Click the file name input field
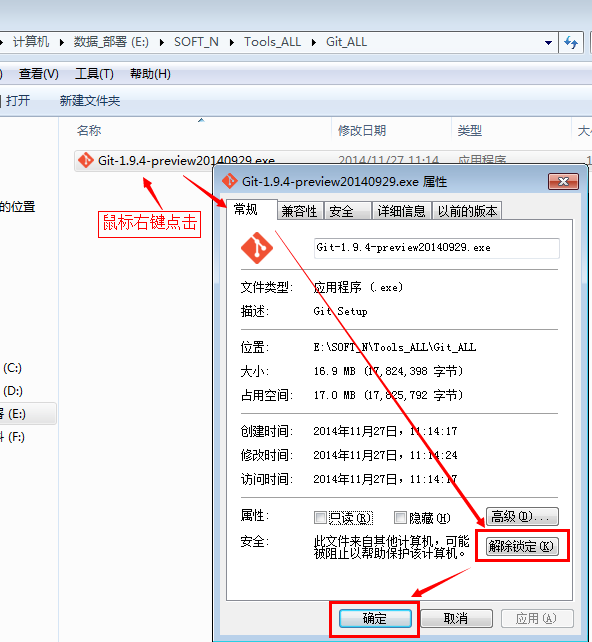The image size is (592, 642). (x=436, y=248)
